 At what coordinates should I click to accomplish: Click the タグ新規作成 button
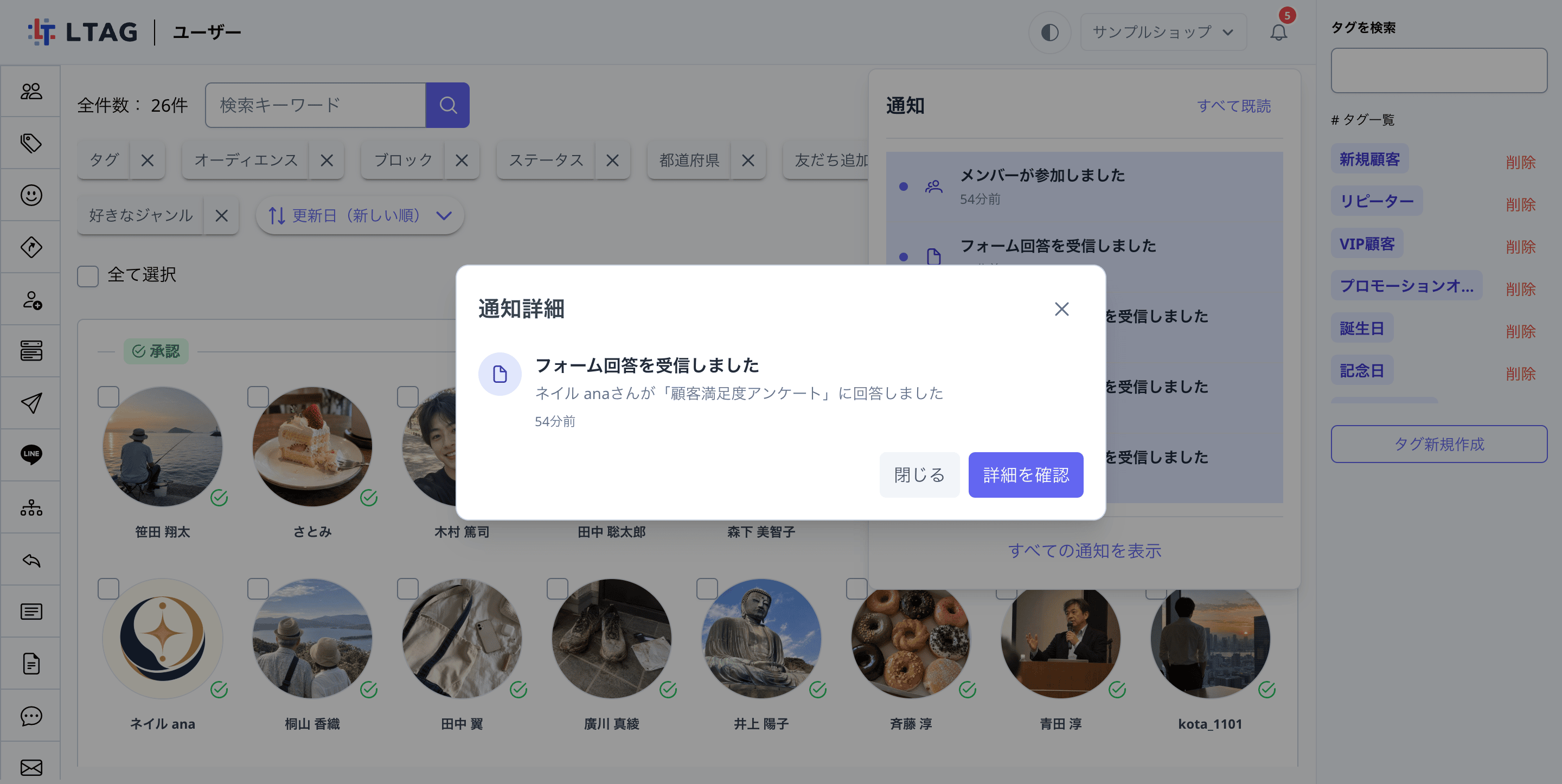[x=1438, y=444]
